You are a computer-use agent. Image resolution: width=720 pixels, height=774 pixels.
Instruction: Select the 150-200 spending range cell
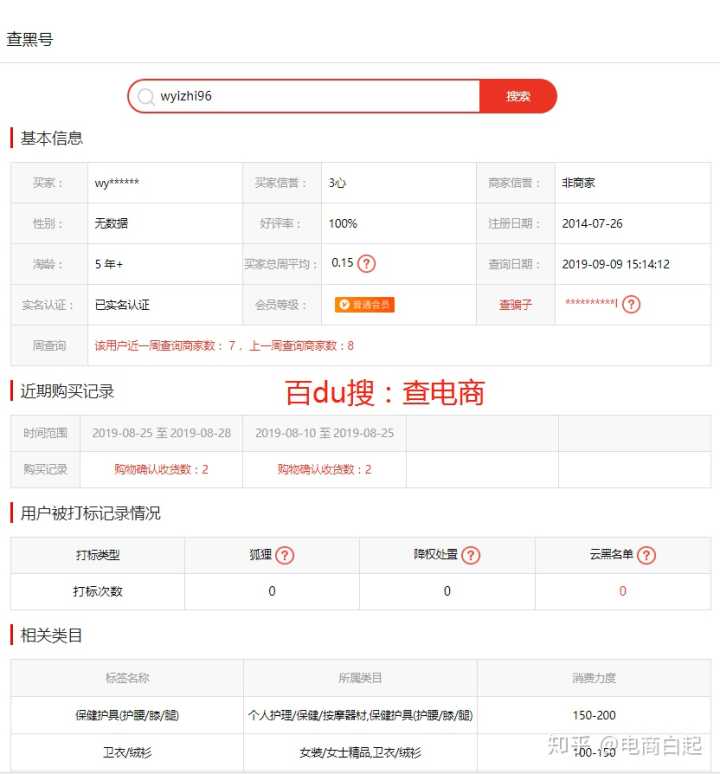[x=594, y=715]
